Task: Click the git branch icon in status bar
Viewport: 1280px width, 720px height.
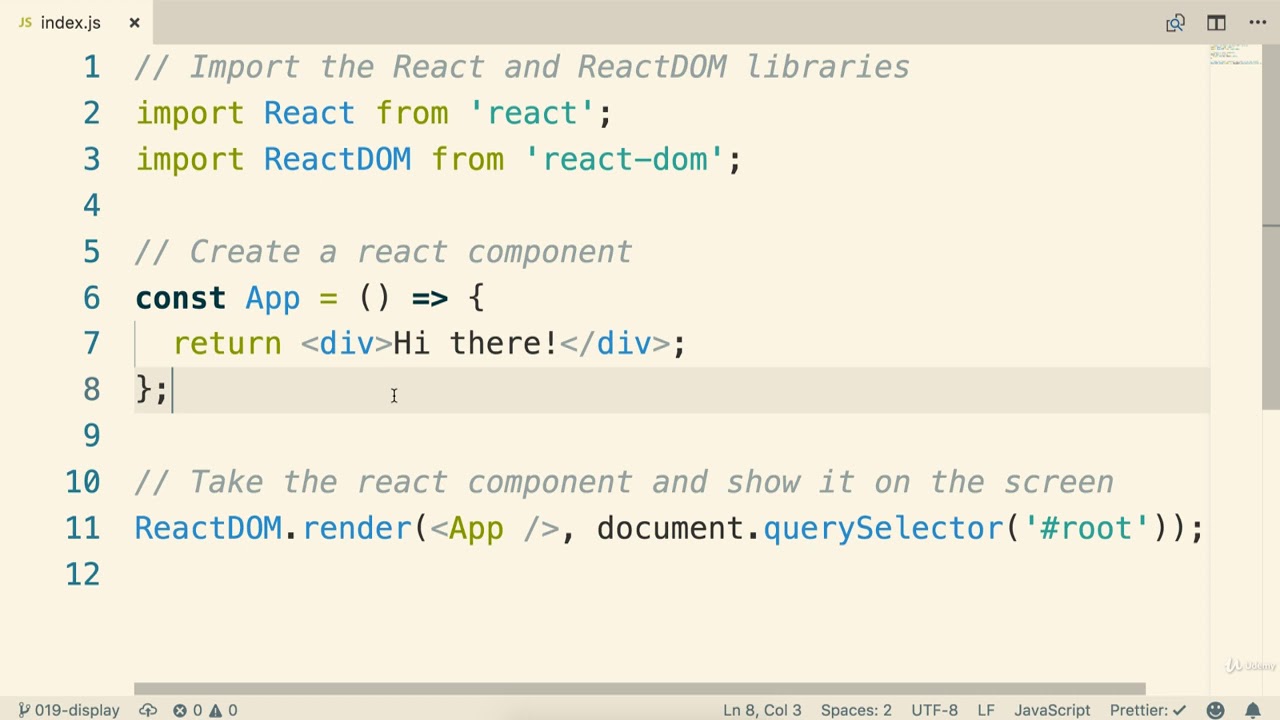Action: point(24,710)
